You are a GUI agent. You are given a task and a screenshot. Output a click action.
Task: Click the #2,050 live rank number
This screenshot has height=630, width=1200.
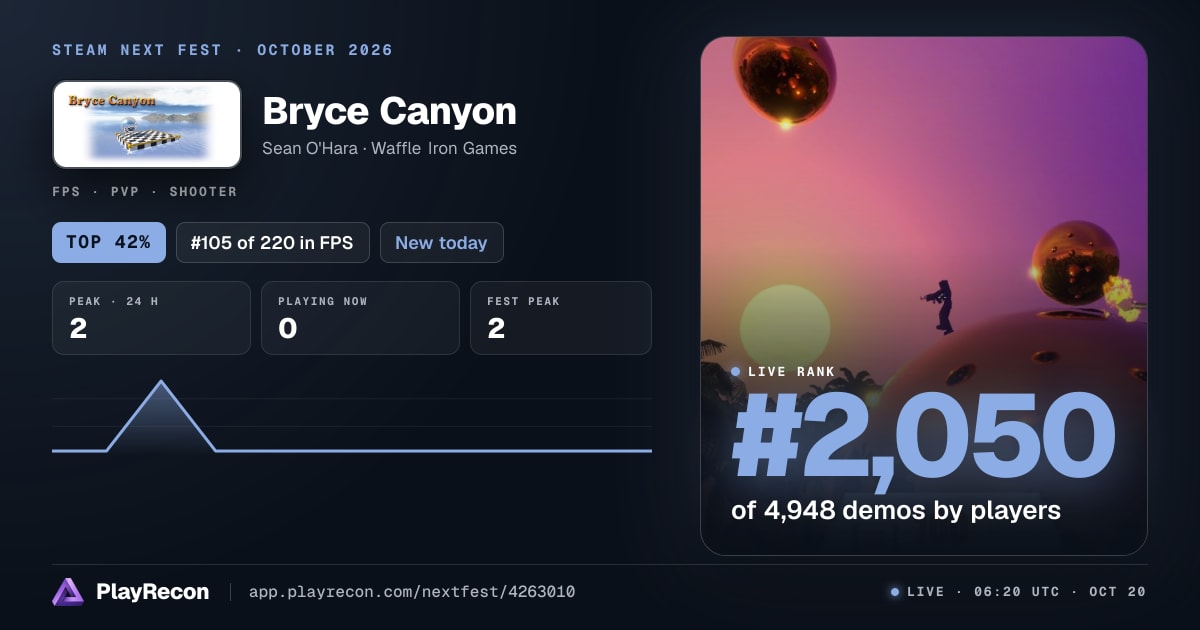[x=923, y=436]
